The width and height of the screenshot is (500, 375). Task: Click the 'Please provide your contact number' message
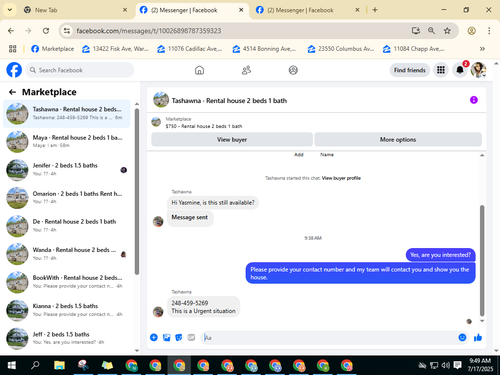(360, 273)
